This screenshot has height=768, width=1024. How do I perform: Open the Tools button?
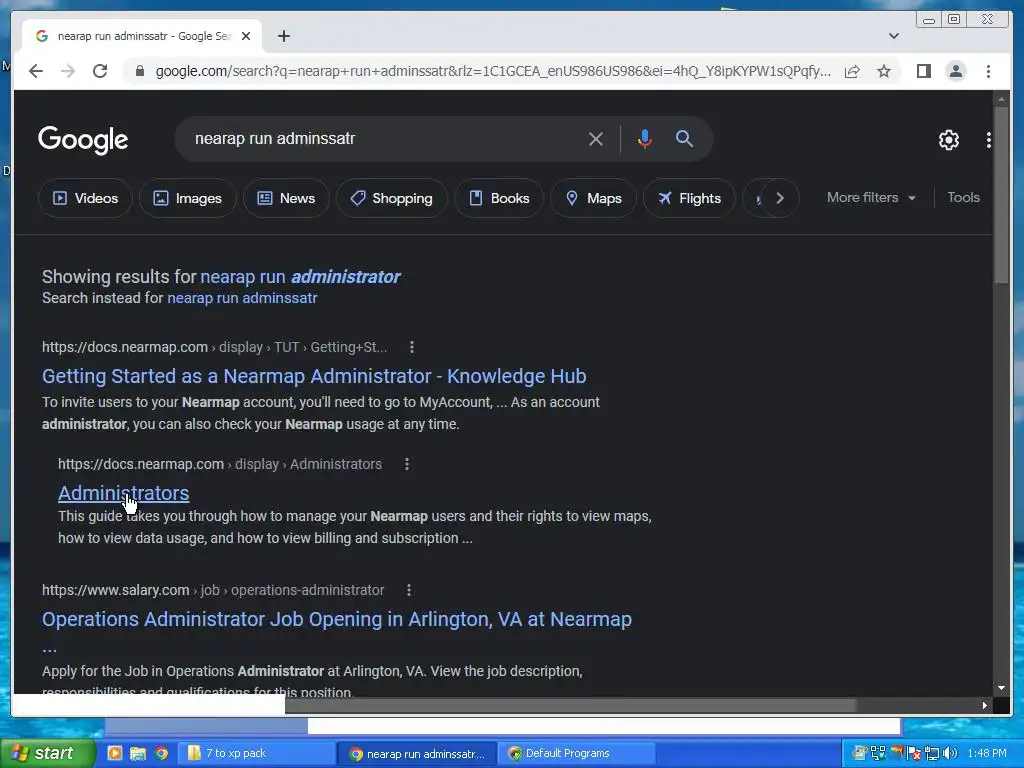pyautogui.click(x=963, y=197)
